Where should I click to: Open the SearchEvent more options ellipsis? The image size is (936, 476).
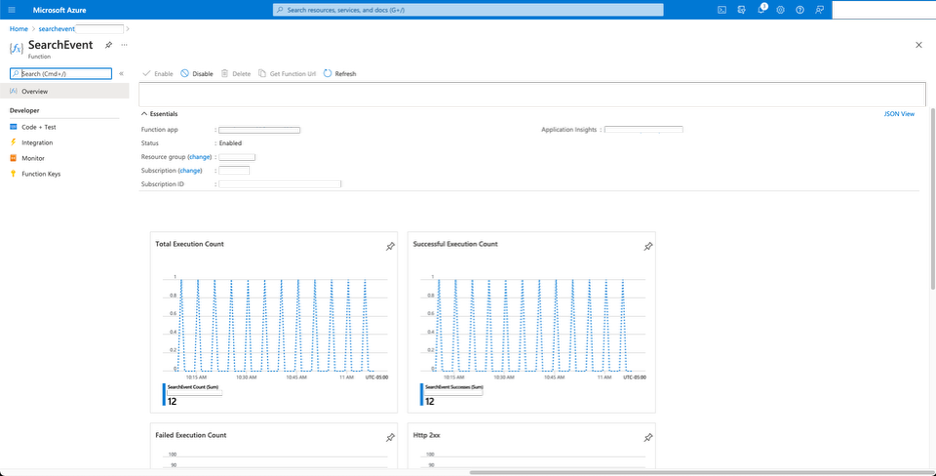(124, 45)
